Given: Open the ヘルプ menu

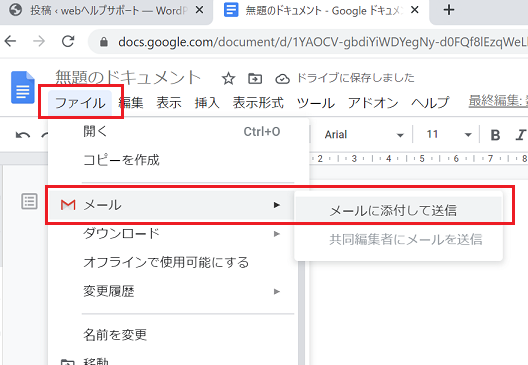Looking at the screenshot, I should [x=430, y=102].
